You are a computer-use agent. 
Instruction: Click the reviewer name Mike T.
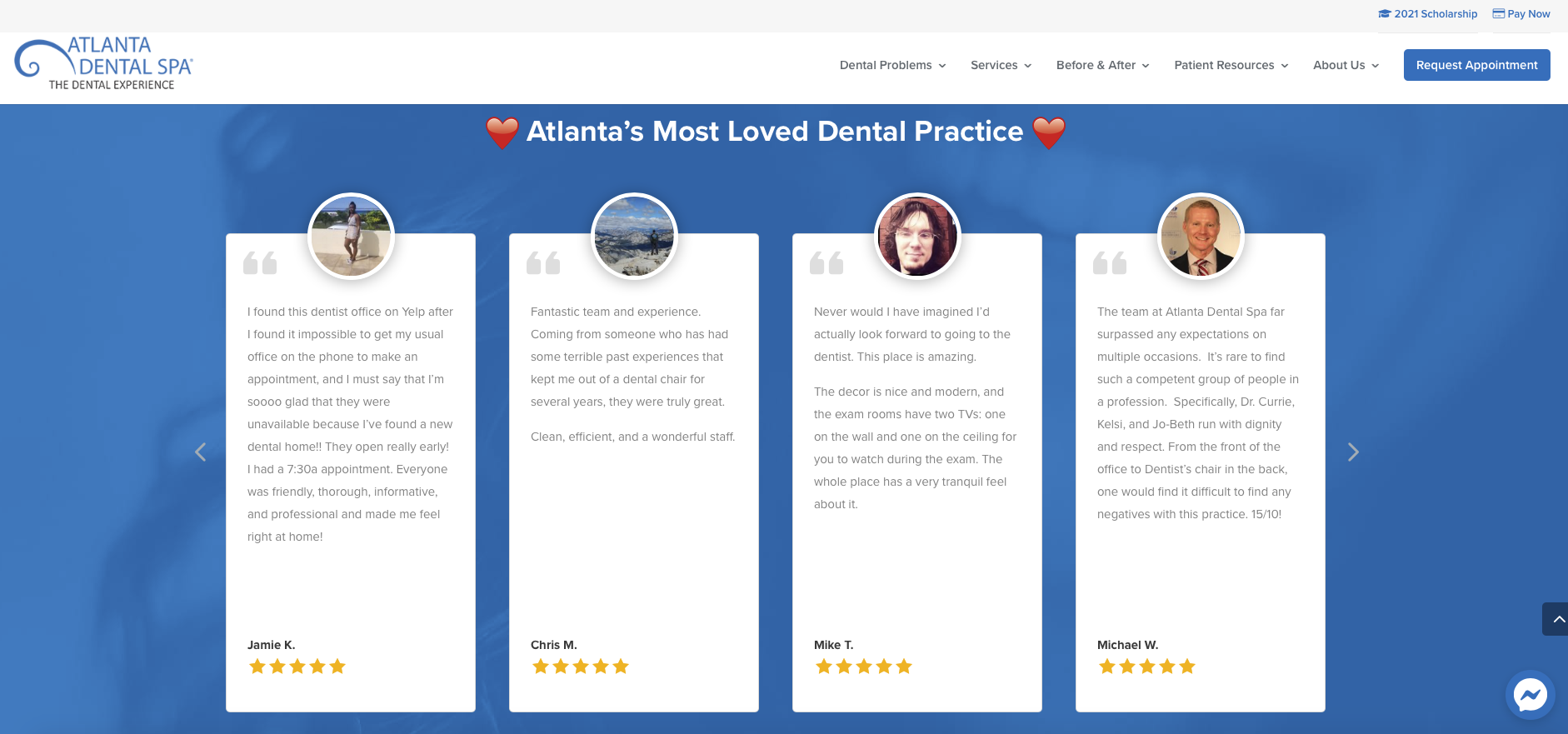click(x=834, y=645)
